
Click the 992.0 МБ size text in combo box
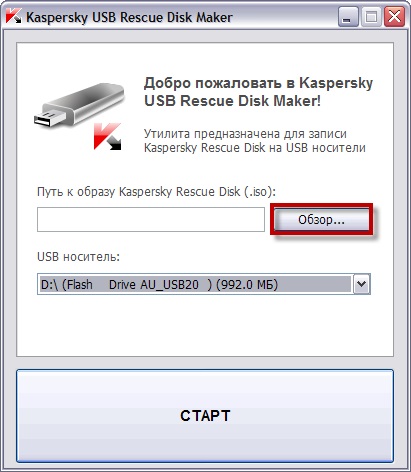pyautogui.click(x=247, y=285)
